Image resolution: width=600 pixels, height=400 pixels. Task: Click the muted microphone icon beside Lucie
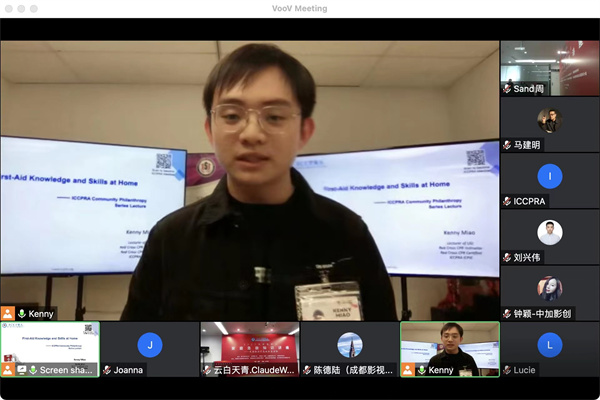pos(507,370)
